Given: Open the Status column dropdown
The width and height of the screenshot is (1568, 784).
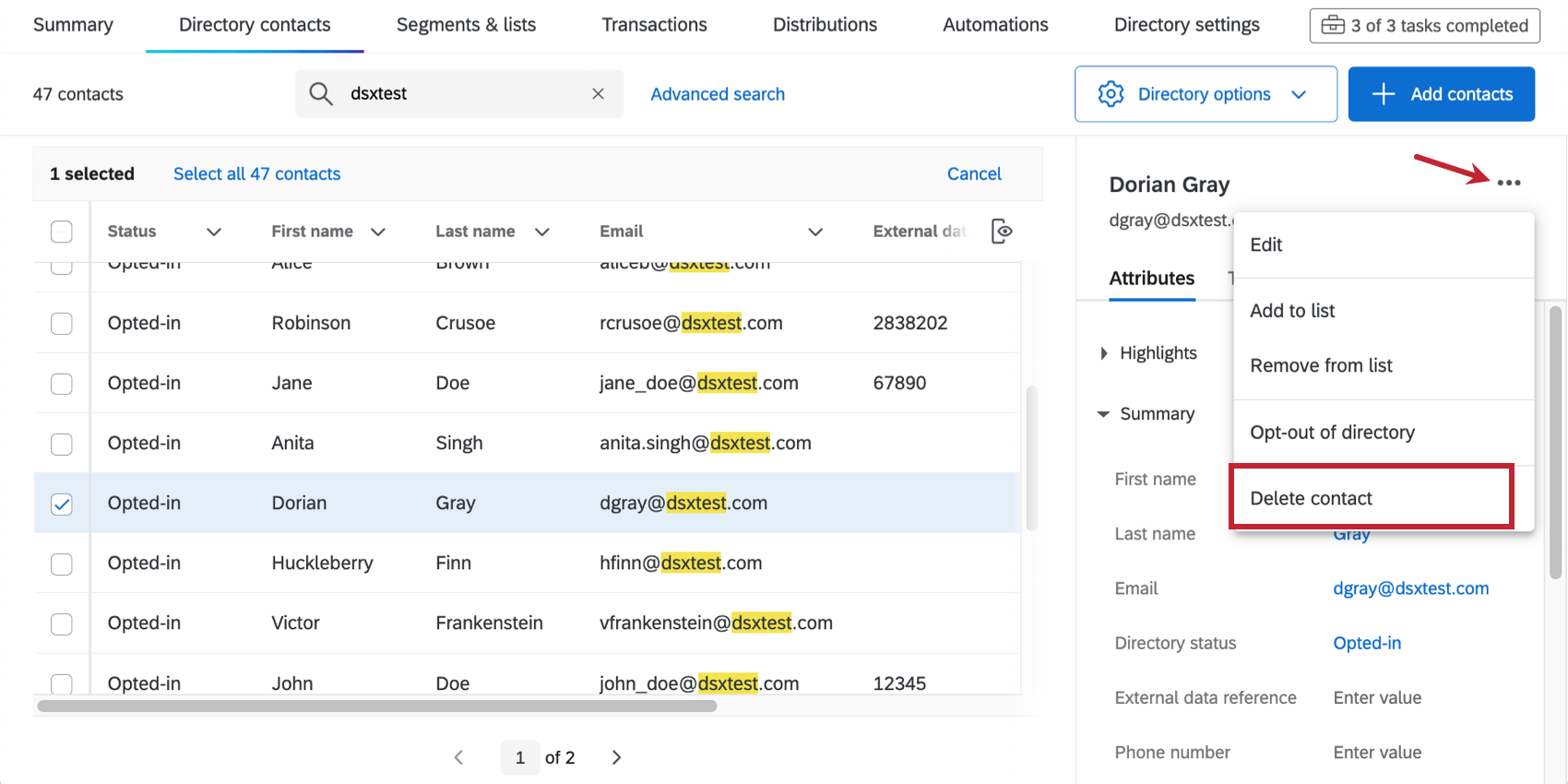Looking at the screenshot, I should 214,232.
